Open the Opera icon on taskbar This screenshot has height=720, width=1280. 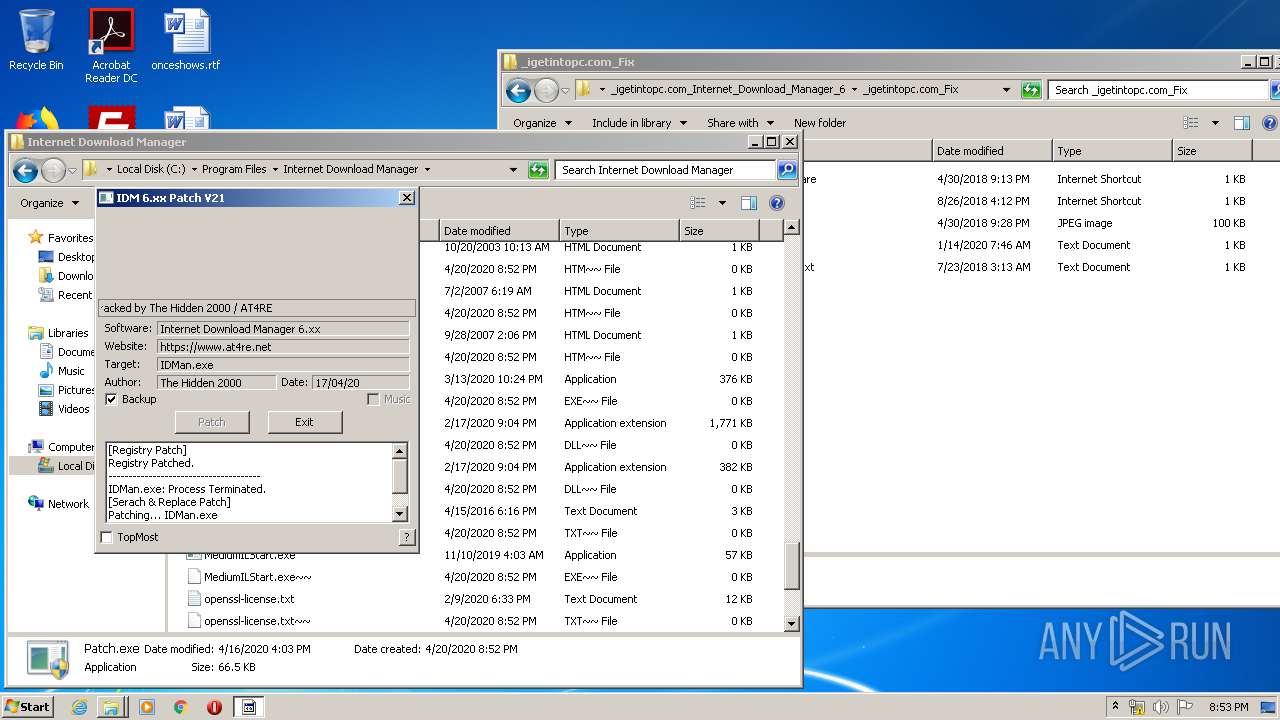[214, 707]
